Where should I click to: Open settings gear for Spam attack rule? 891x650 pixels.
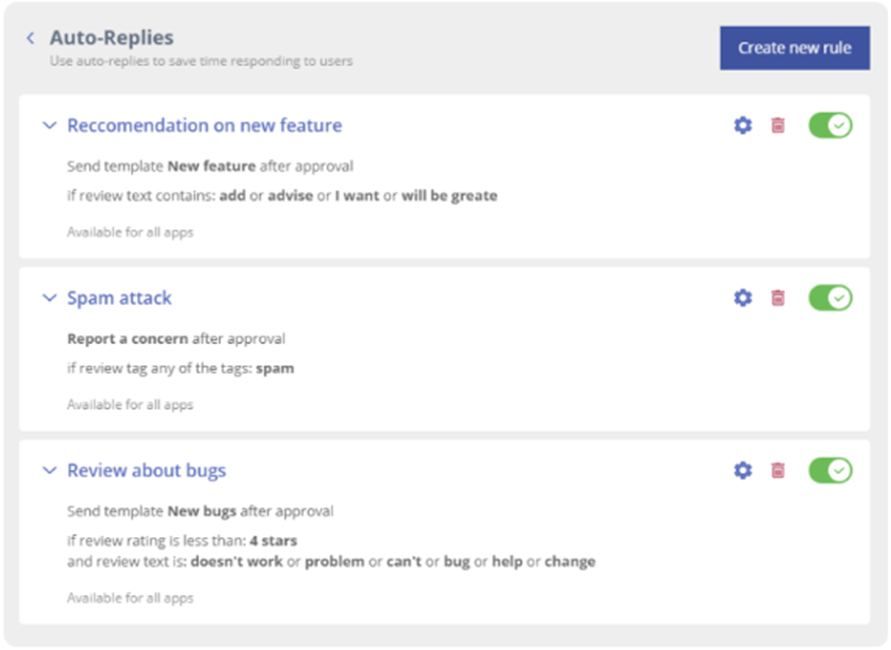point(743,298)
